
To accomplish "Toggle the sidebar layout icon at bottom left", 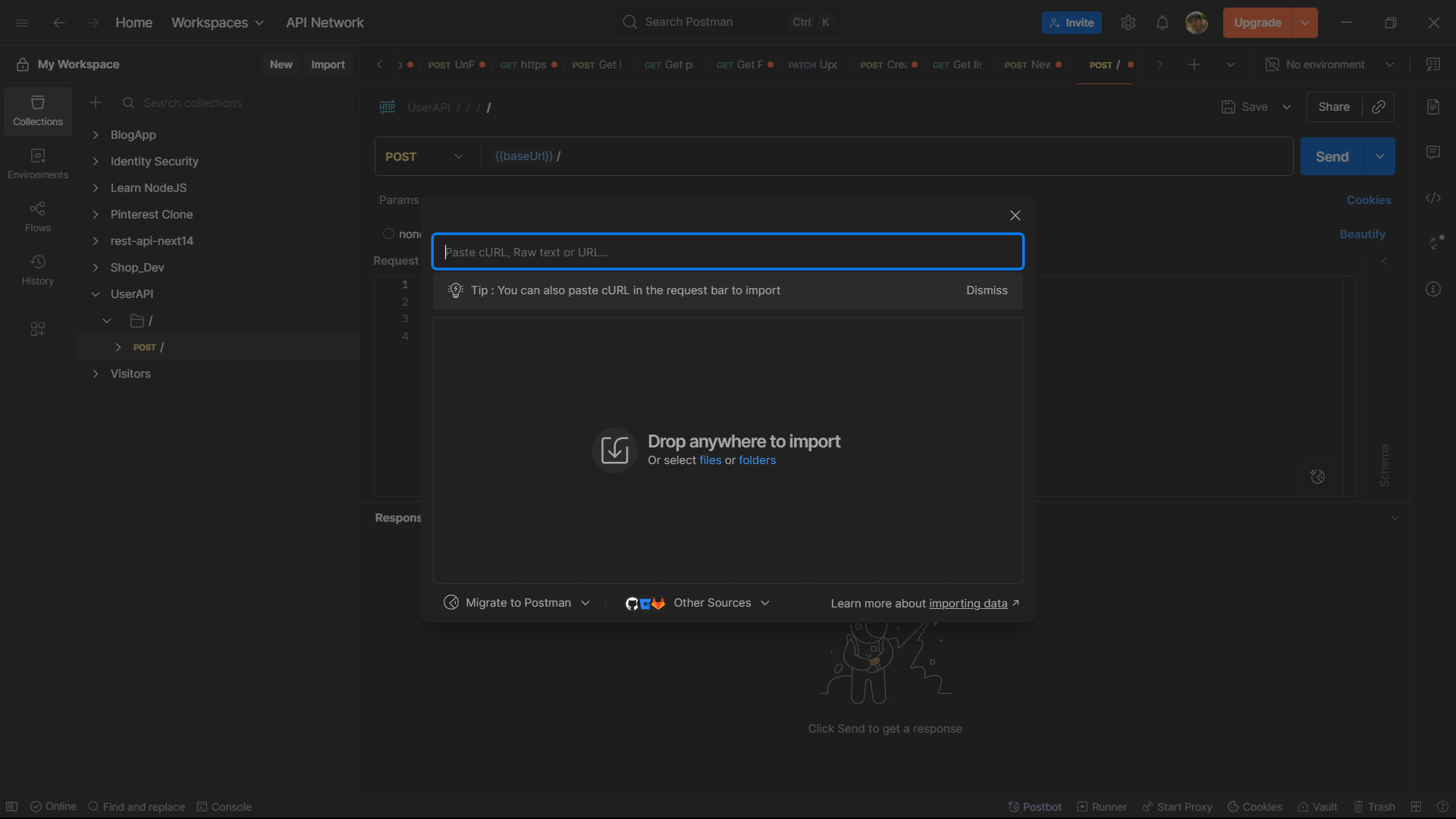I will 11,807.
